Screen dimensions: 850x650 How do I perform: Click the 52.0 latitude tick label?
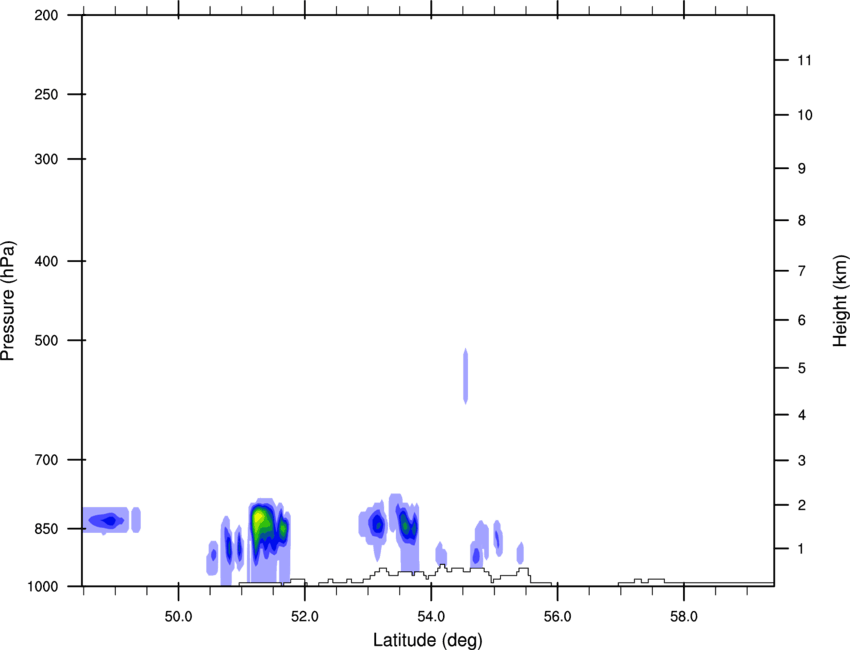click(x=305, y=617)
